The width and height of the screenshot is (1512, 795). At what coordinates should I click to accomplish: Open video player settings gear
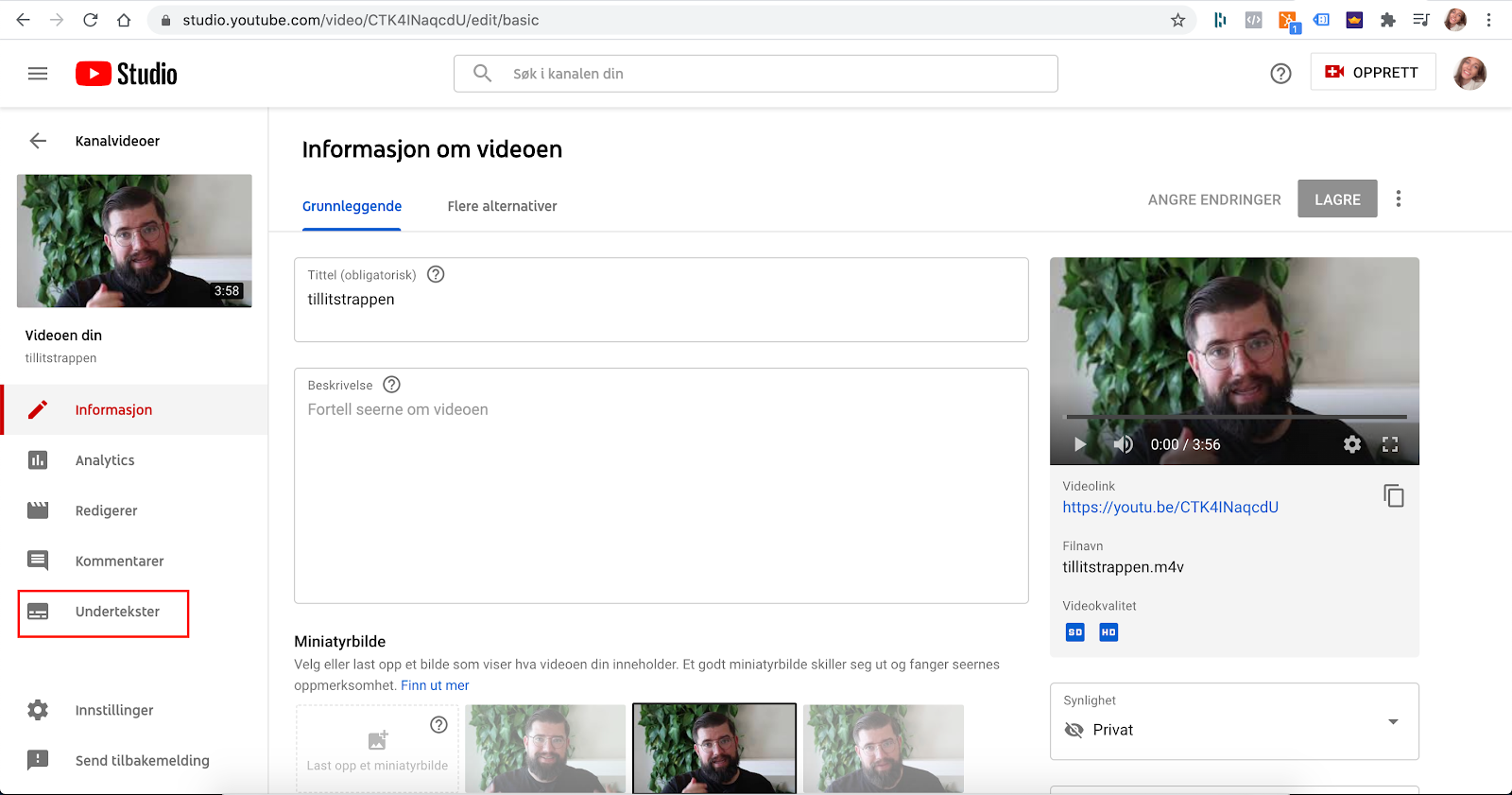[1352, 444]
